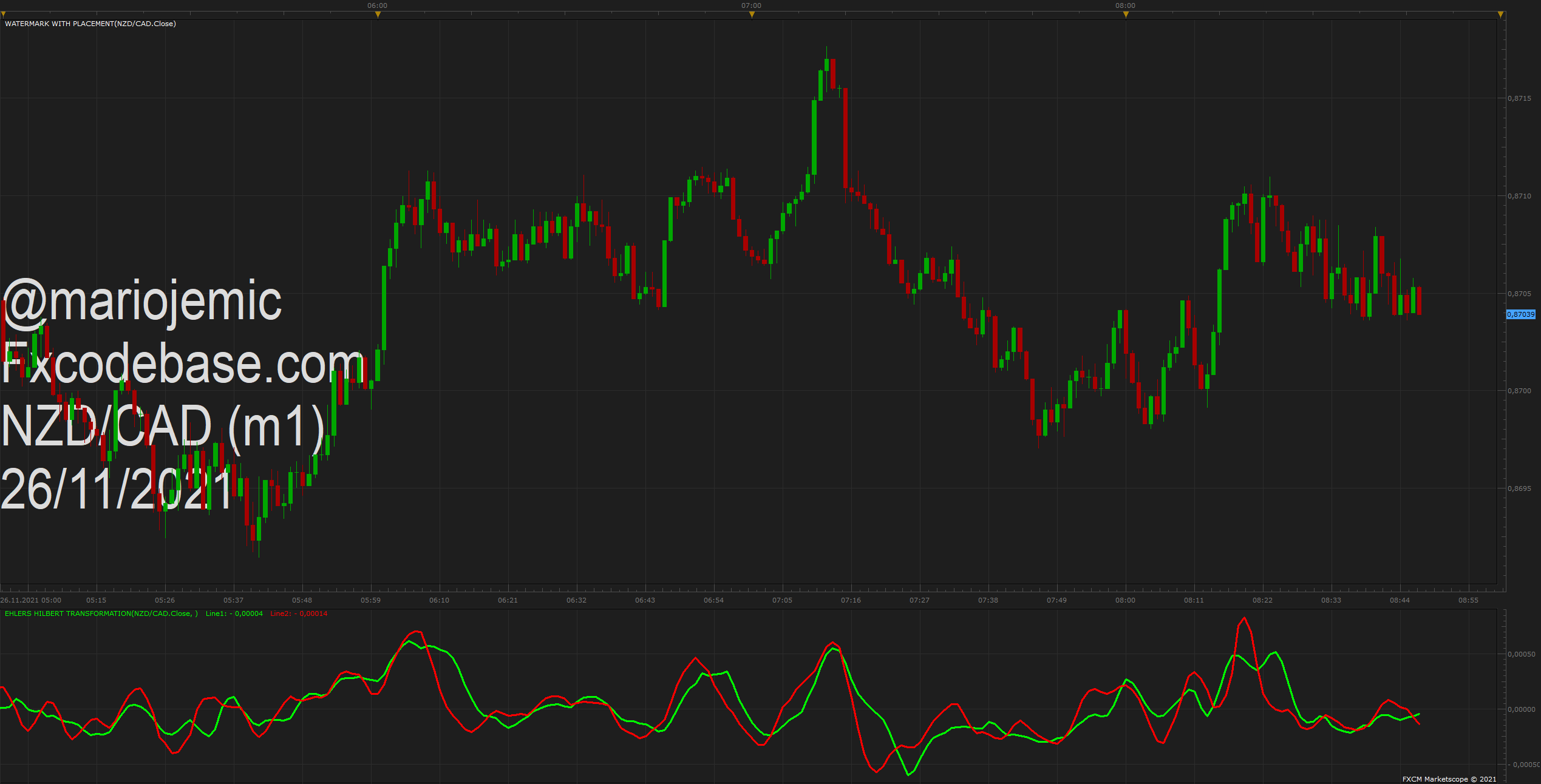This screenshot has width=1541, height=784.
Task: Click the 0,8715 price axis label
Action: (1519, 98)
